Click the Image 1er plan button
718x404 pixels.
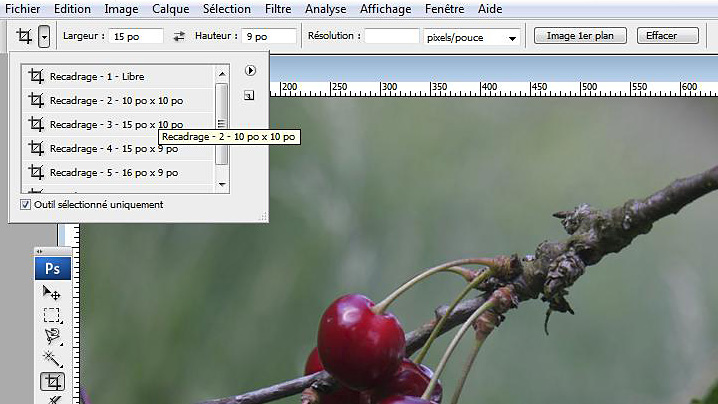pyautogui.click(x=580, y=36)
